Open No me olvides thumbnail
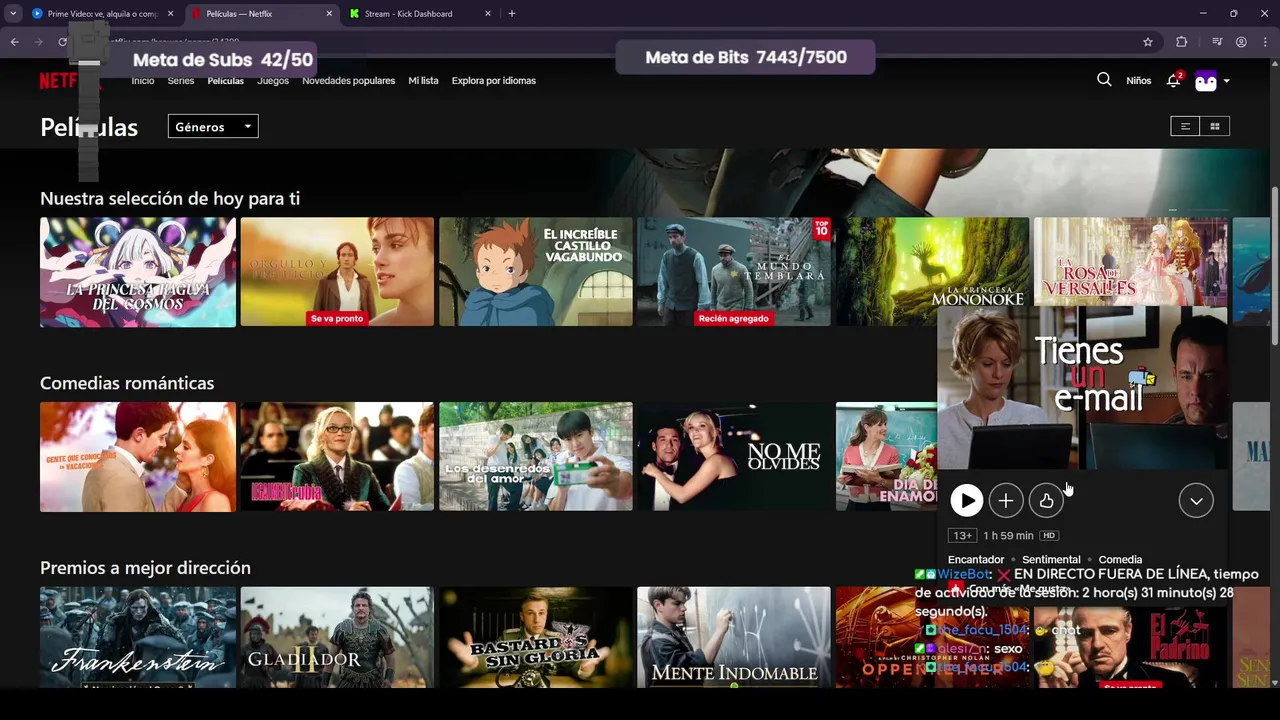Screen dimensions: 1280x720 pos(734,456)
